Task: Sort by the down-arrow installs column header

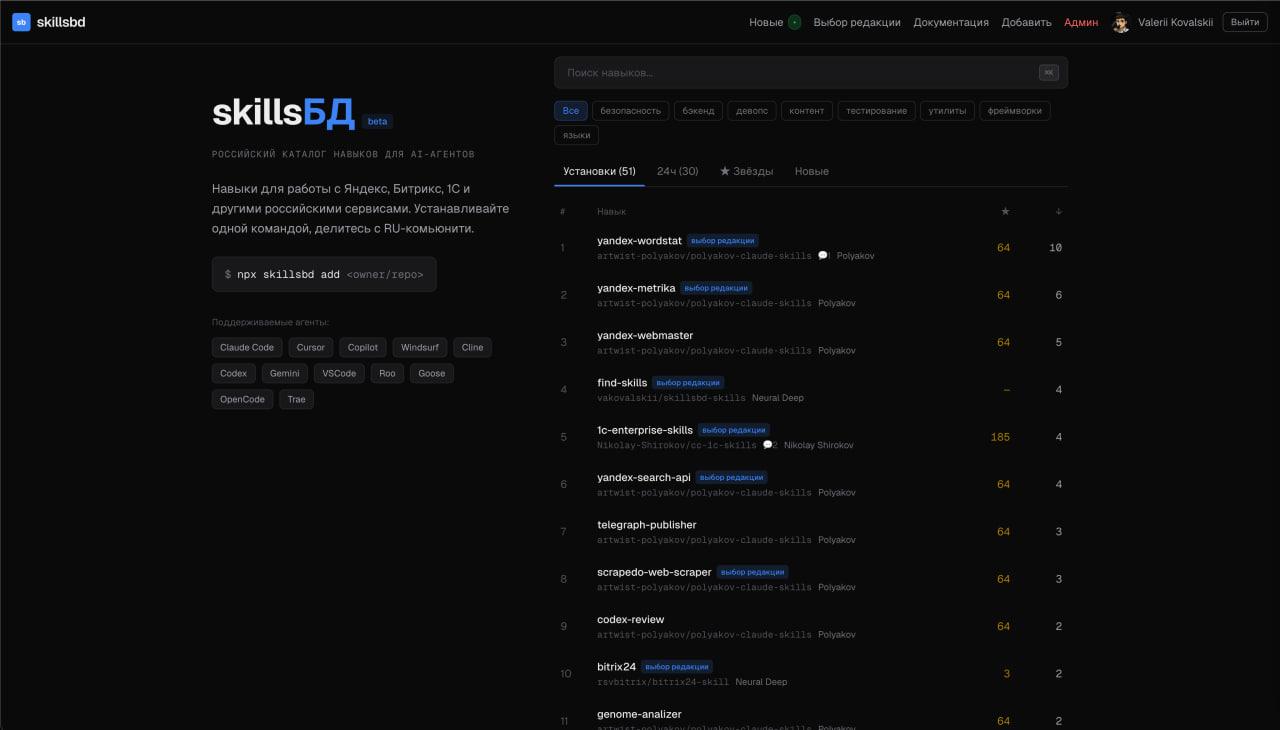Action: click(1059, 211)
